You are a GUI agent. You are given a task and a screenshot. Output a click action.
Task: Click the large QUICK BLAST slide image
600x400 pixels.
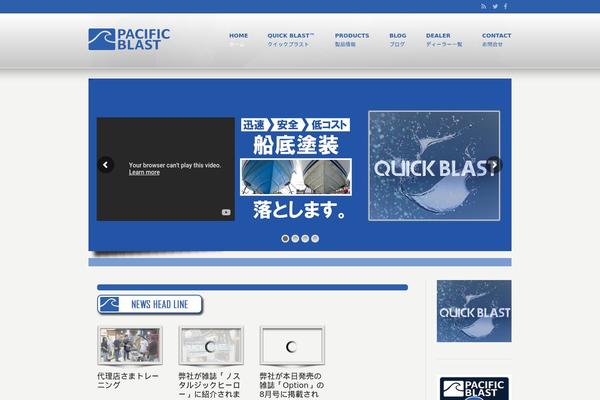(434, 166)
